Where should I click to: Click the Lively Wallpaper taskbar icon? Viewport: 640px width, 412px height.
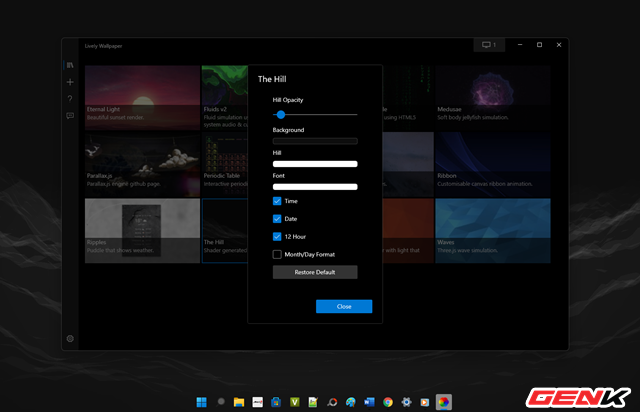pos(444,402)
